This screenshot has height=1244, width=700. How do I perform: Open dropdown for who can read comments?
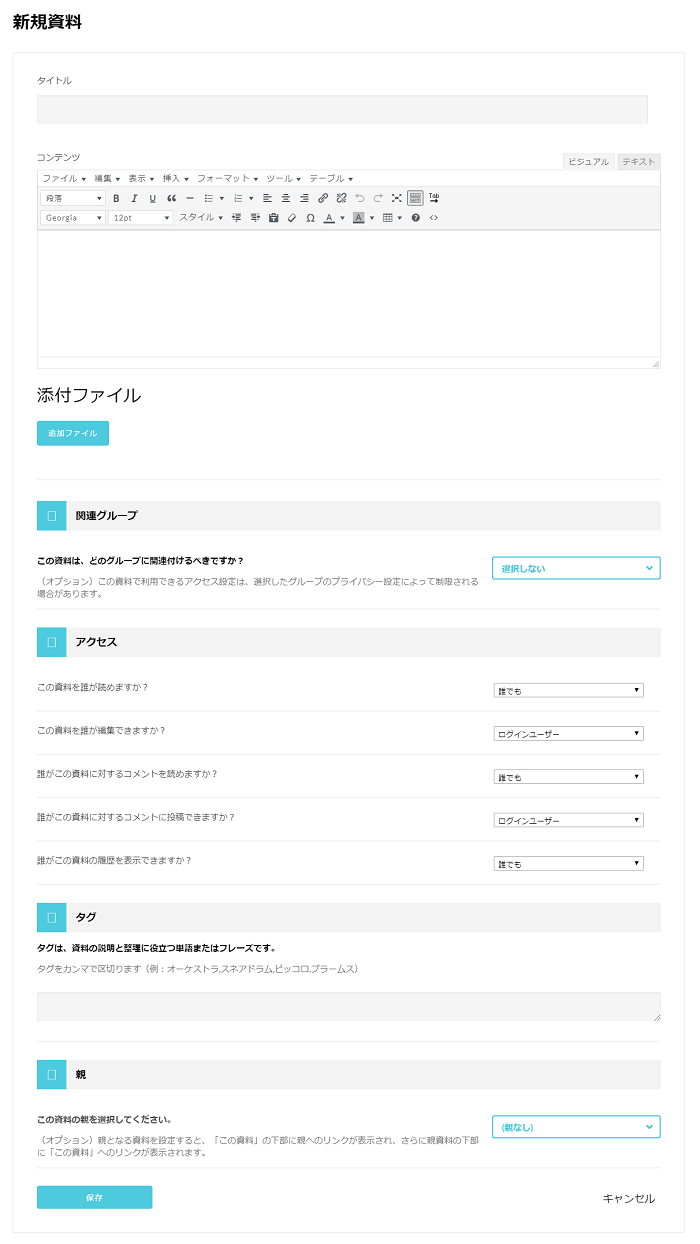point(569,777)
